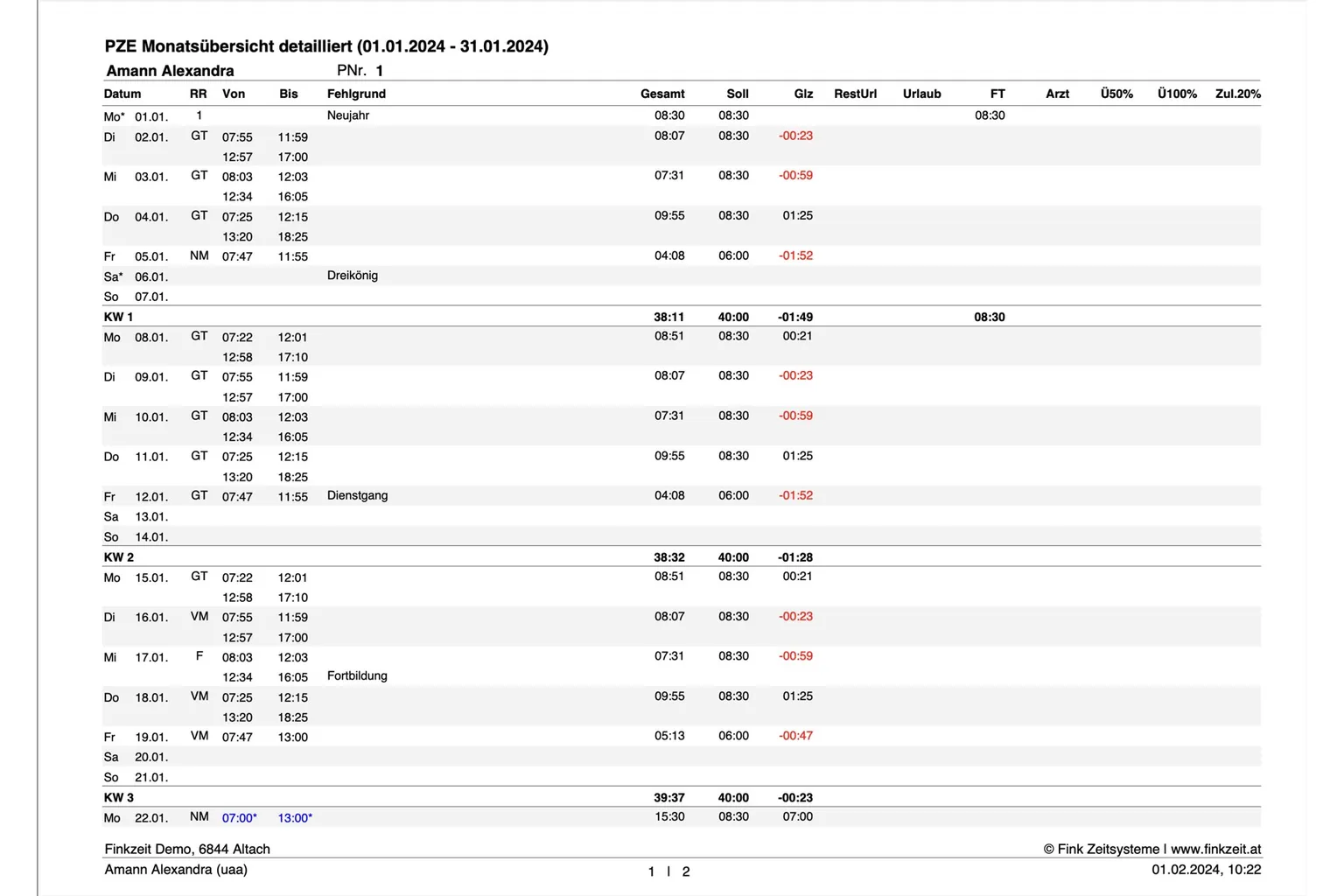1344x896 pixels.
Task: Click blue start time 07:00* on 22.01.
Action: pos(239,818)
